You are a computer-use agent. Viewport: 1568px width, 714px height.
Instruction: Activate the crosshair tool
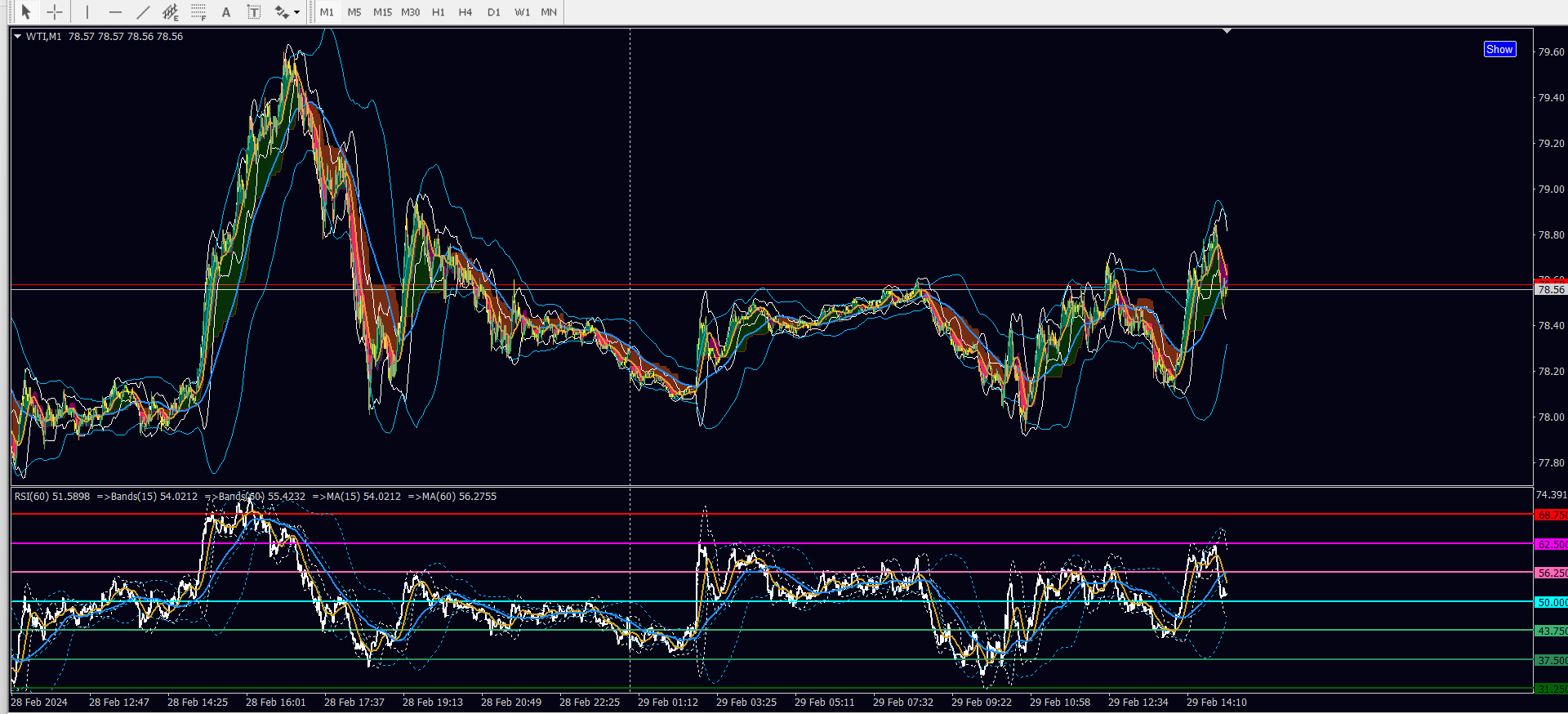54,12
